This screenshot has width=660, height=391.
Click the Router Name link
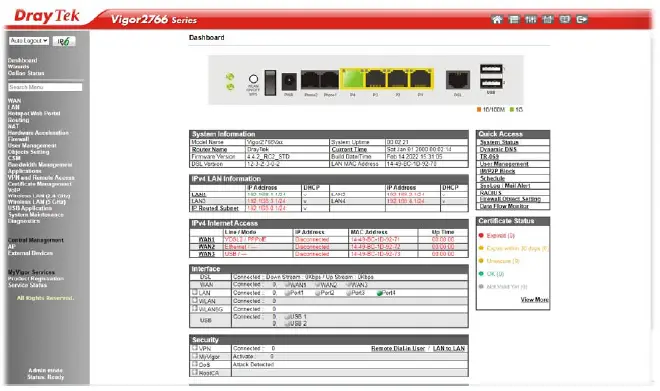pos(209,149)
